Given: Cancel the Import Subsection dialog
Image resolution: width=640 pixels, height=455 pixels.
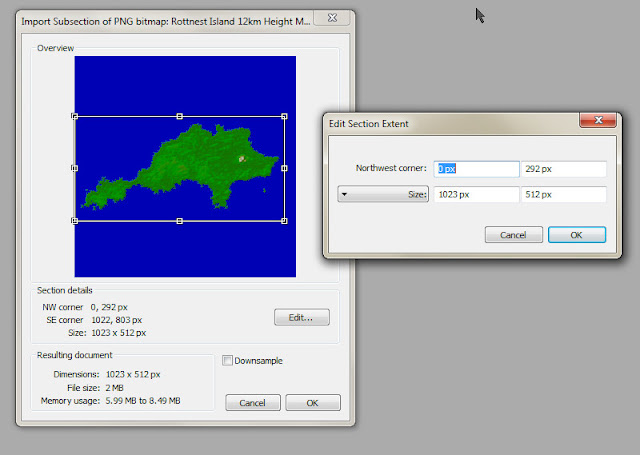Looking at the screenshot, I should 253,403.
